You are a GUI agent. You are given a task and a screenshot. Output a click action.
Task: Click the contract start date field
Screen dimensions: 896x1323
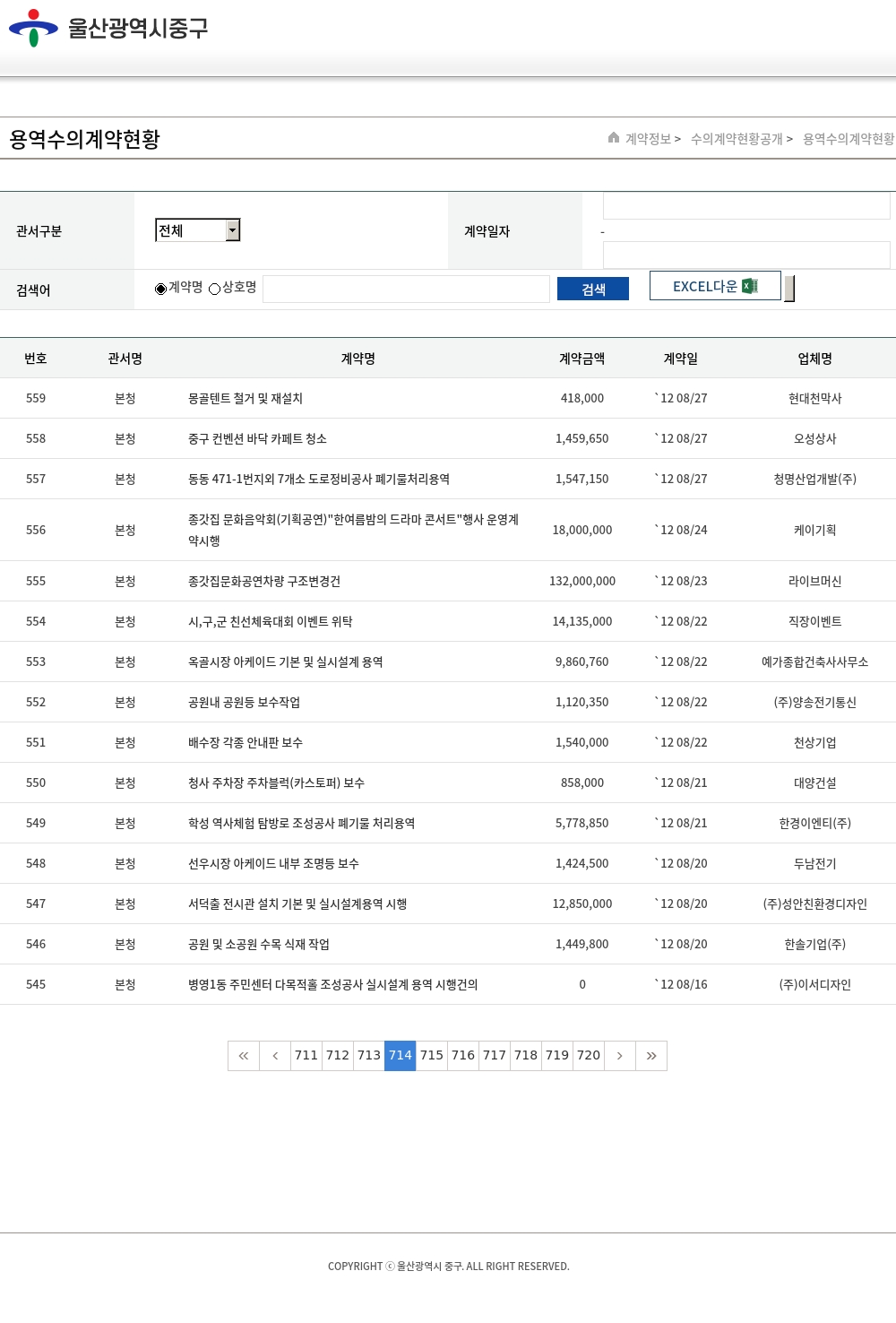tap(745, 206)
